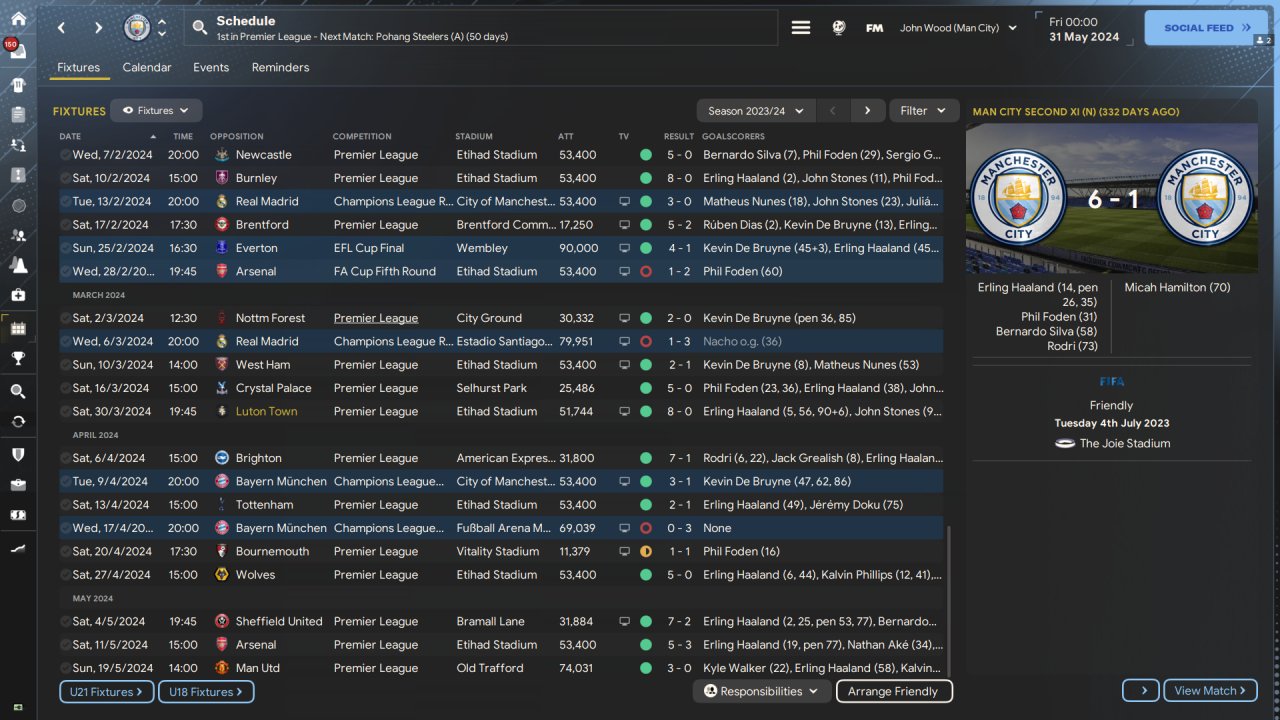Open the hamburger menu in the top bar
Viewport: 1280px width, 720px height.
pos(801,28)
